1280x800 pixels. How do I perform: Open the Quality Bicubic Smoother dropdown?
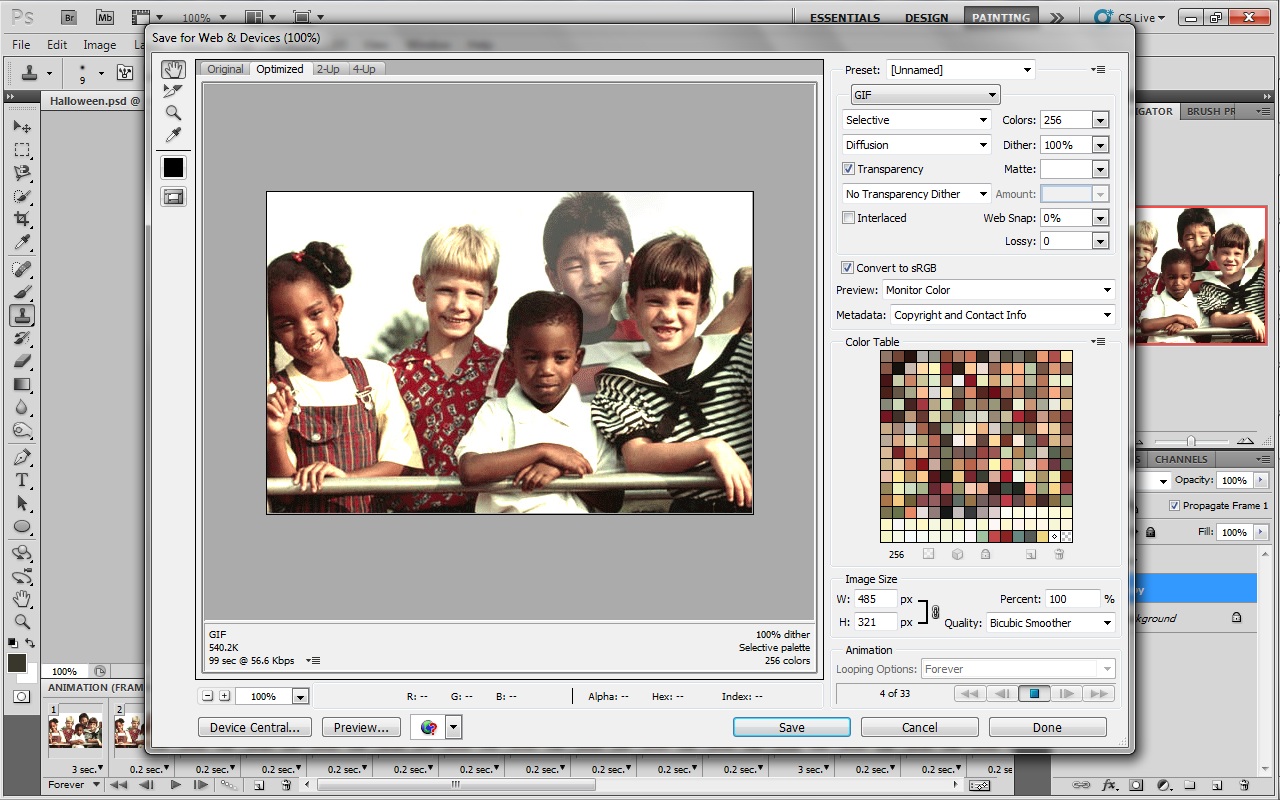coord(1050,623)
